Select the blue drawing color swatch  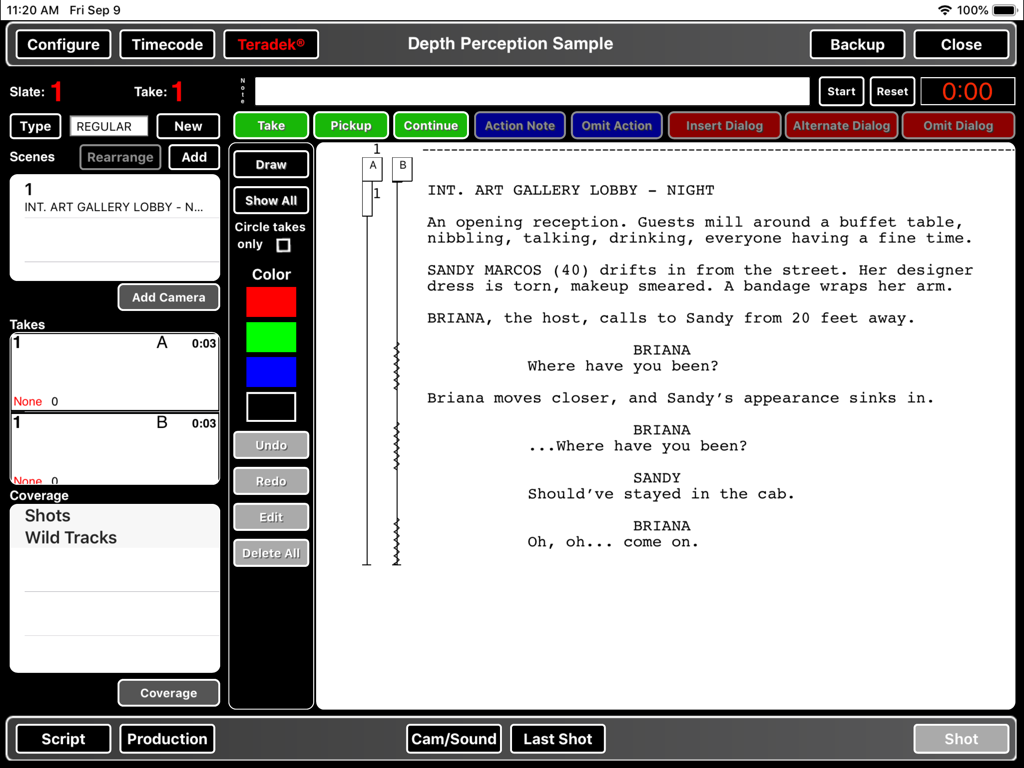[271, 373]
